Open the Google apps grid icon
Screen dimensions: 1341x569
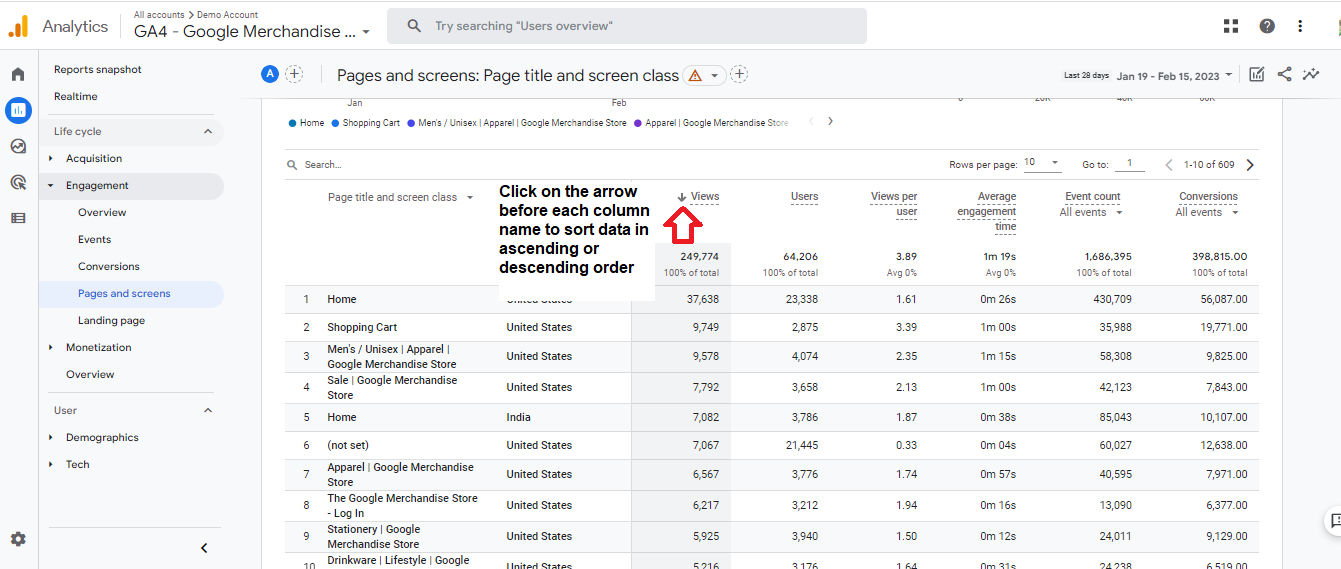coord(1231,26)
